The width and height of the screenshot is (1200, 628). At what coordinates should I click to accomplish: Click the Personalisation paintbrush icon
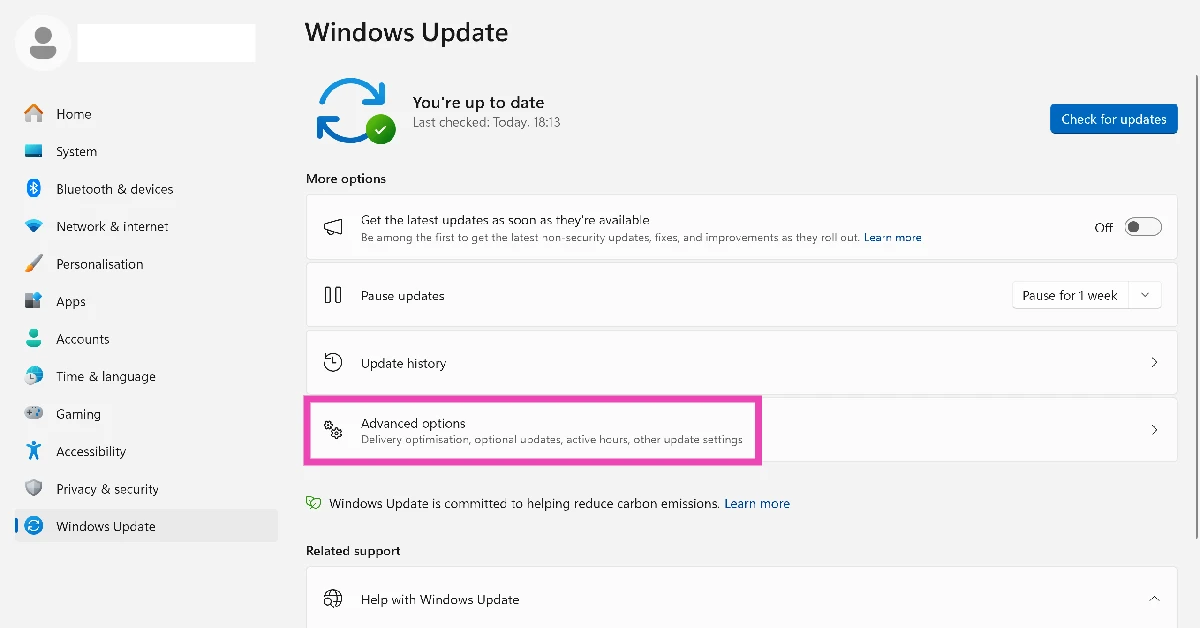(x=34, y=264)
